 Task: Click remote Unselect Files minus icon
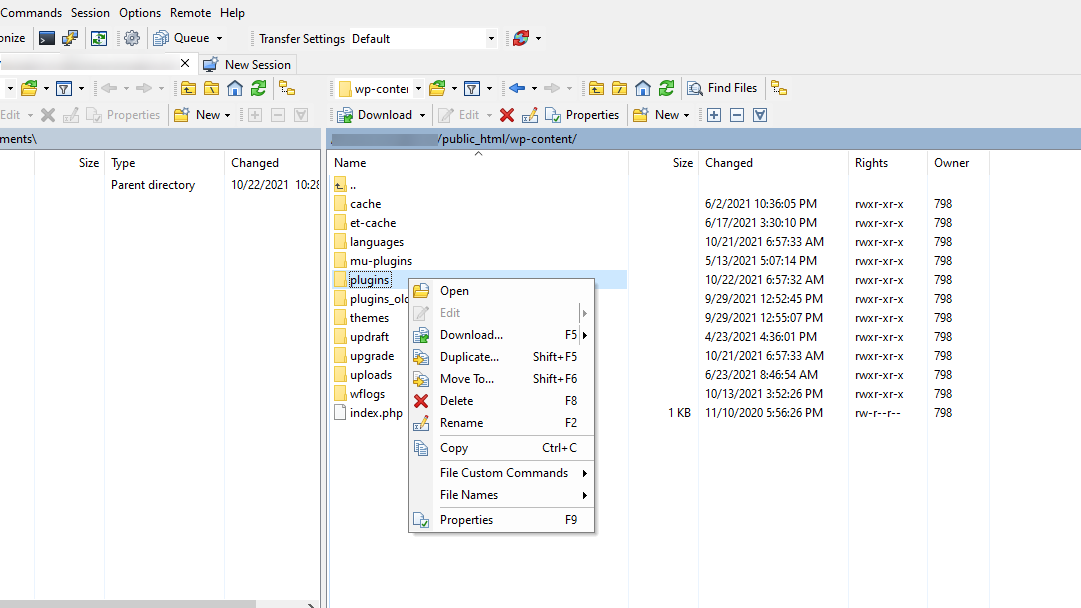click(x=737, y=115)
